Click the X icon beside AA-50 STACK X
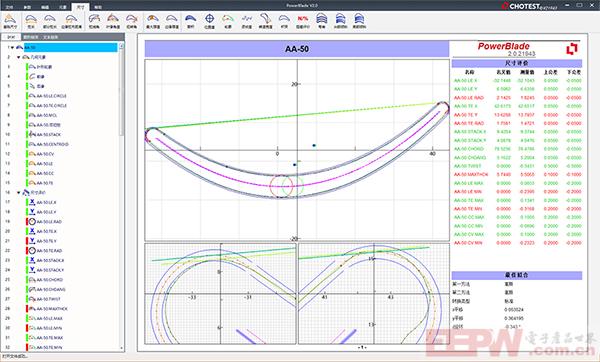Image resolution: width=600 pixels, height=362 pixels. [32, 260]
